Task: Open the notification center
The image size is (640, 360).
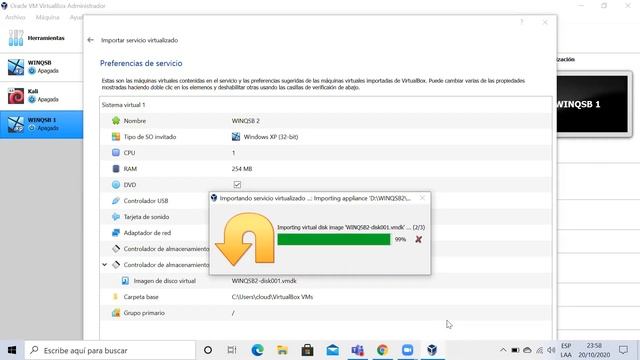Action: 623,350
